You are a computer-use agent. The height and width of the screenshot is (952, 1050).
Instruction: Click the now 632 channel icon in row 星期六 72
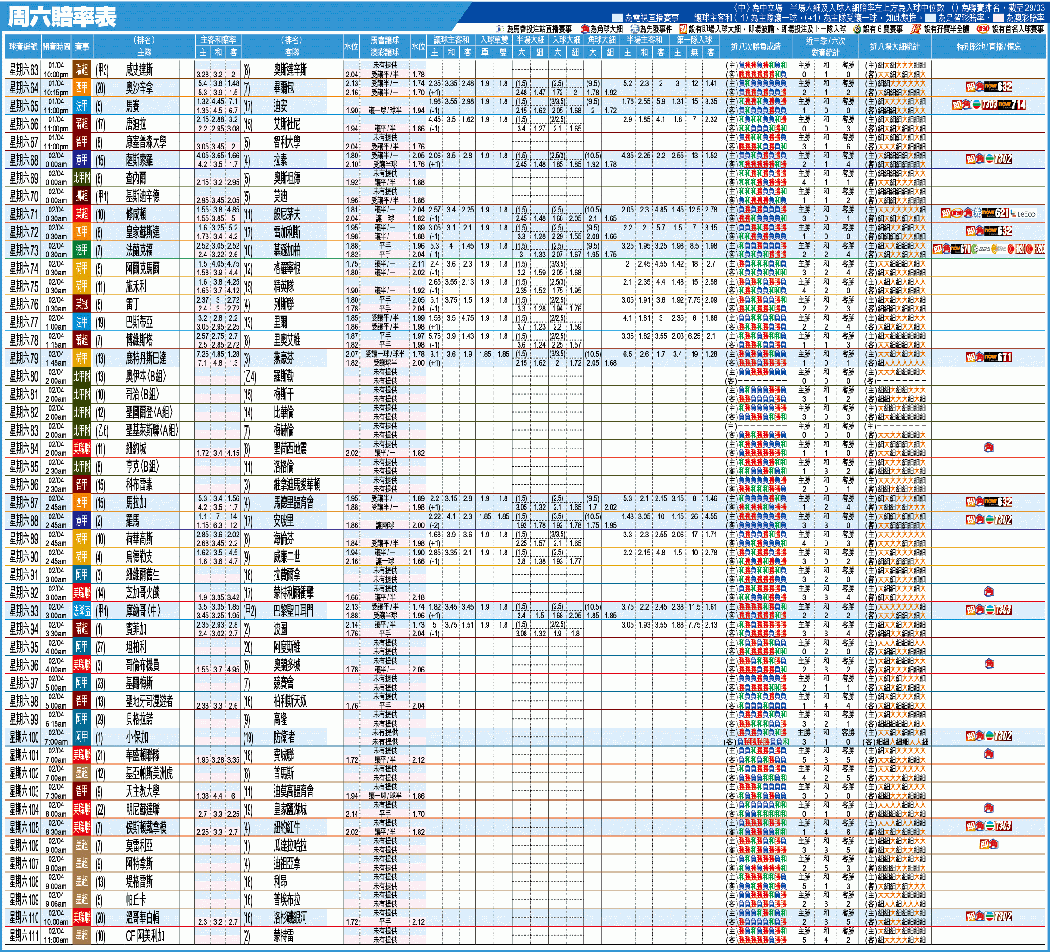point(998,231)
